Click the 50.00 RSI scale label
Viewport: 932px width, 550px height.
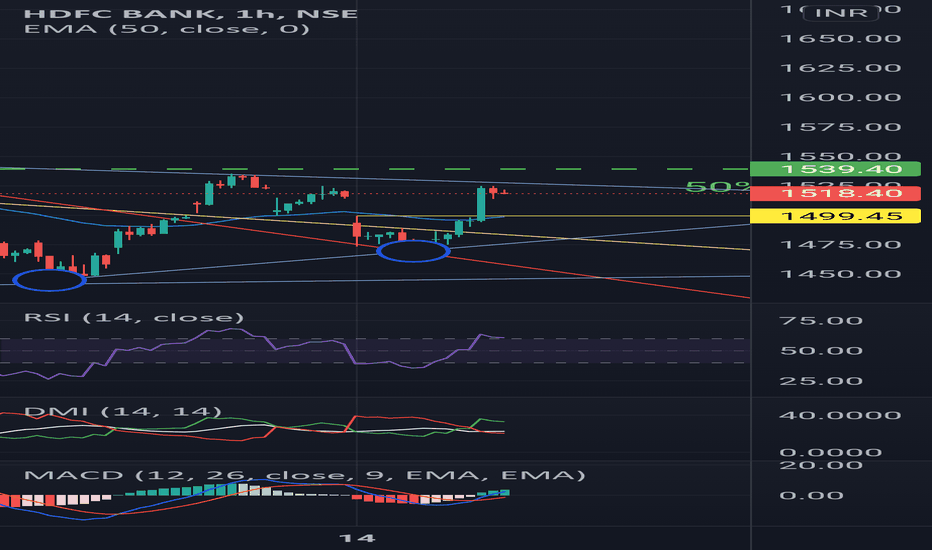[x=821, y=351]
